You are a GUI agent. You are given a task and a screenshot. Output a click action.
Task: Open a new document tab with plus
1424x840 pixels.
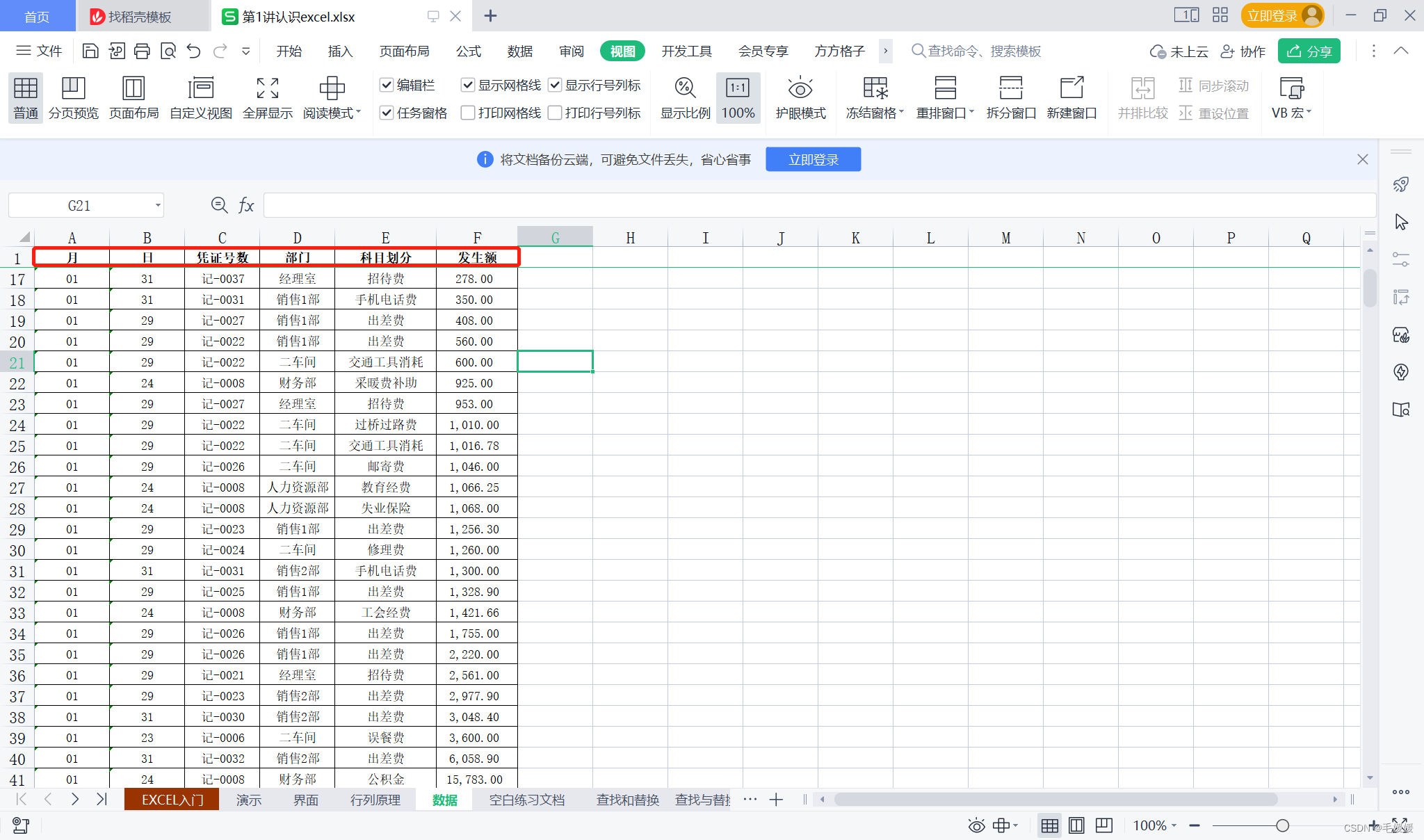click(490, 15)
